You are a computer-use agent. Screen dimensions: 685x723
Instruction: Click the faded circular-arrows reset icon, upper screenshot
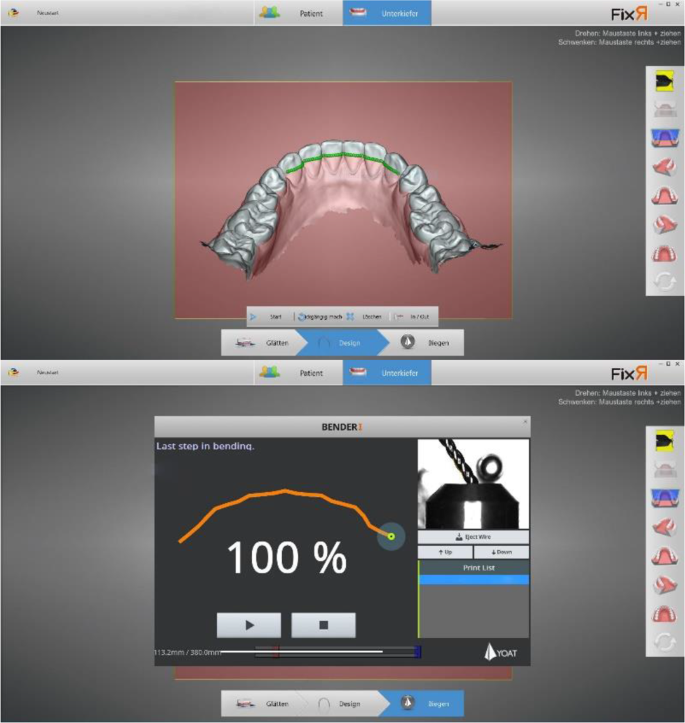point(664,281)
